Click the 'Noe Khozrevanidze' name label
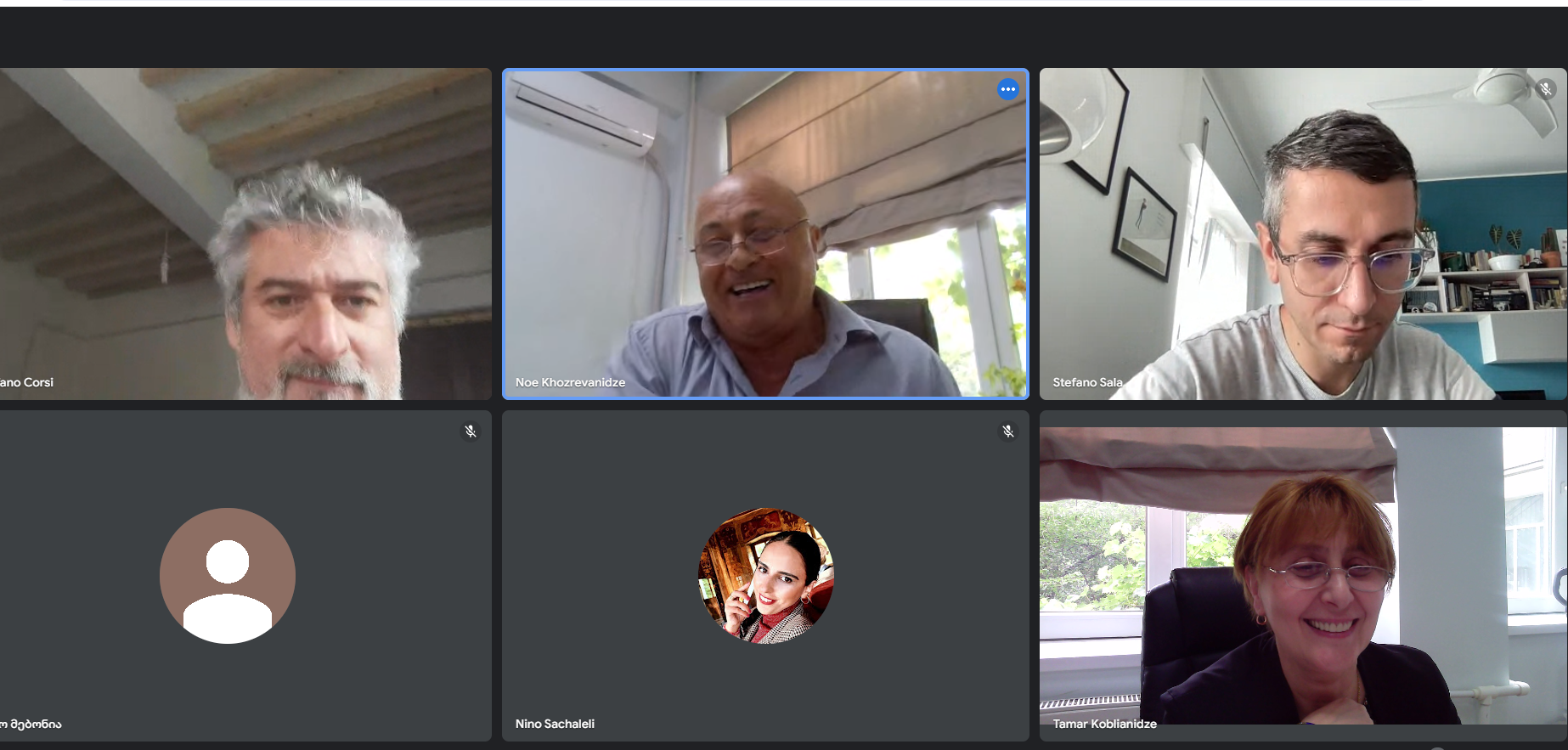This screenshot has width=1568, height=750. (x=570, y=382)
